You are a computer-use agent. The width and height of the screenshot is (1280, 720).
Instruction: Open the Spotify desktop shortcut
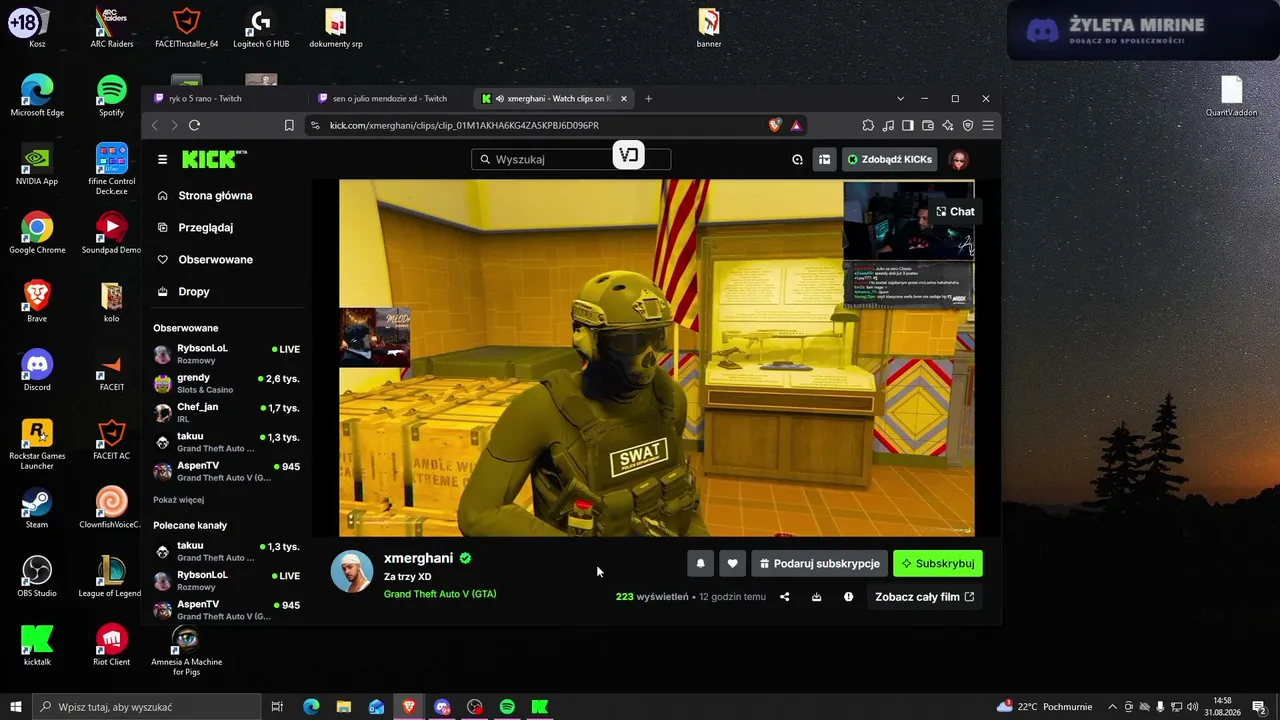[x=111, y=96]
